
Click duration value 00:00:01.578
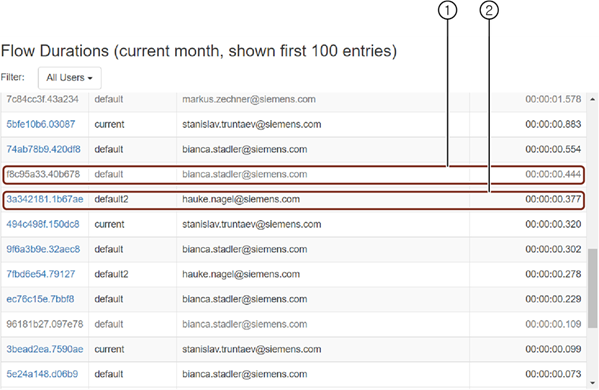click(x=553, y=99)
